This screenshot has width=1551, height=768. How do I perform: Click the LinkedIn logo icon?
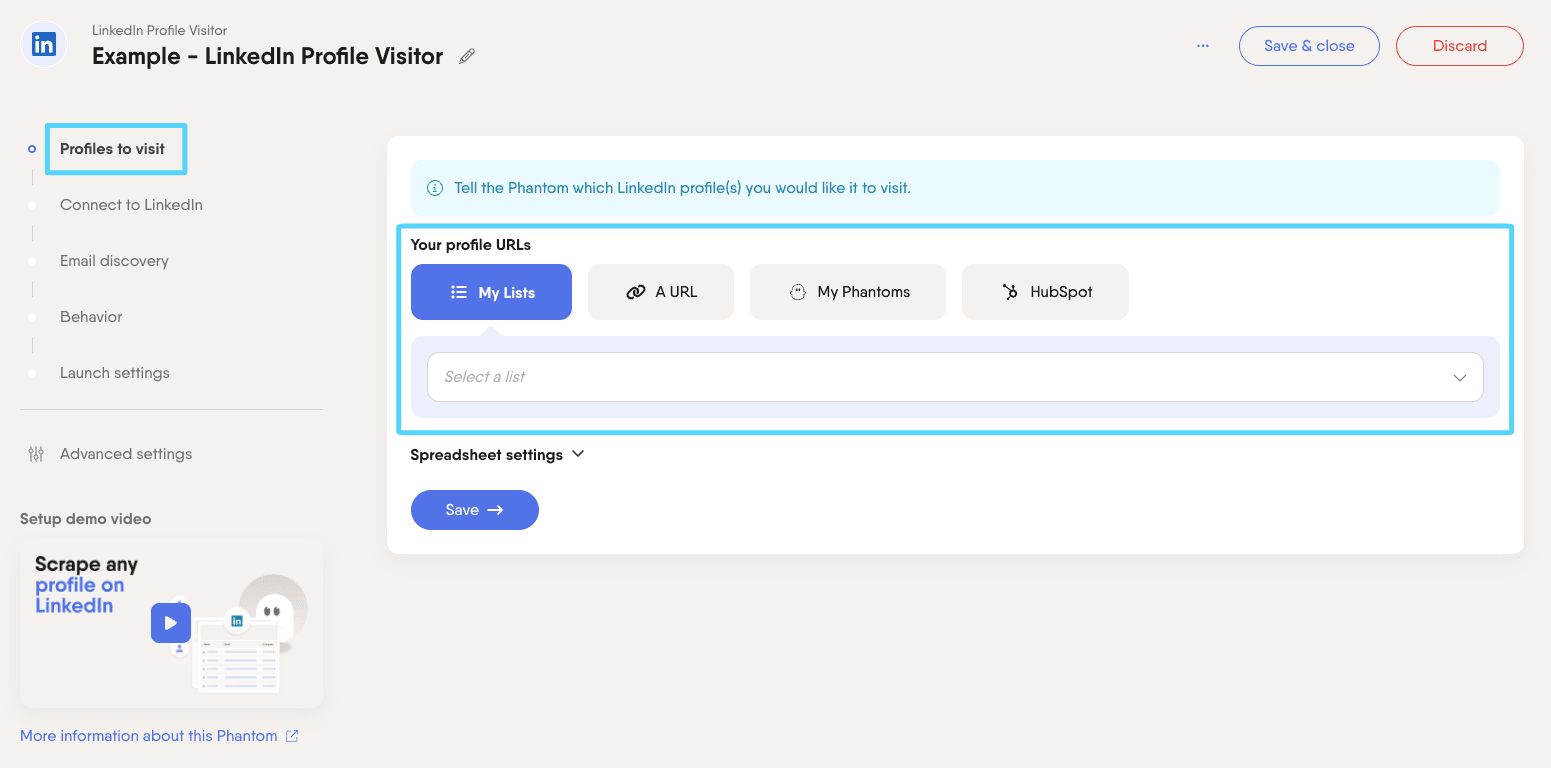[x=44, y=45]
